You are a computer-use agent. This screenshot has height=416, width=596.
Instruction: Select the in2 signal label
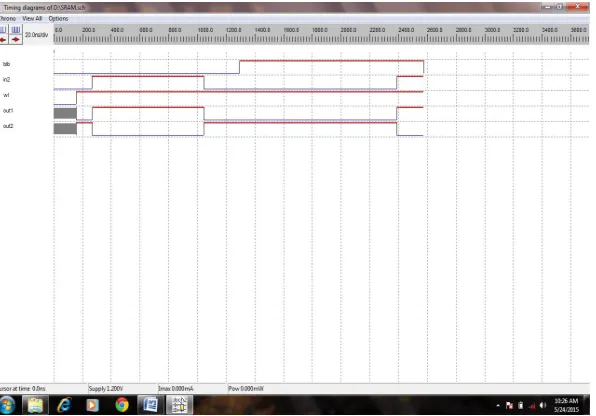pos(6,79)
